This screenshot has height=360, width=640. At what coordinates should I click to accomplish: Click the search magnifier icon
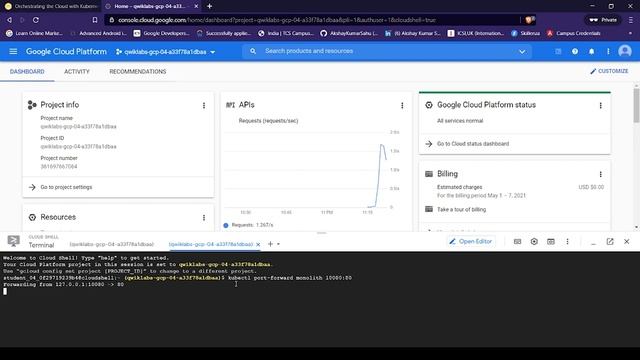coord(253,51)
